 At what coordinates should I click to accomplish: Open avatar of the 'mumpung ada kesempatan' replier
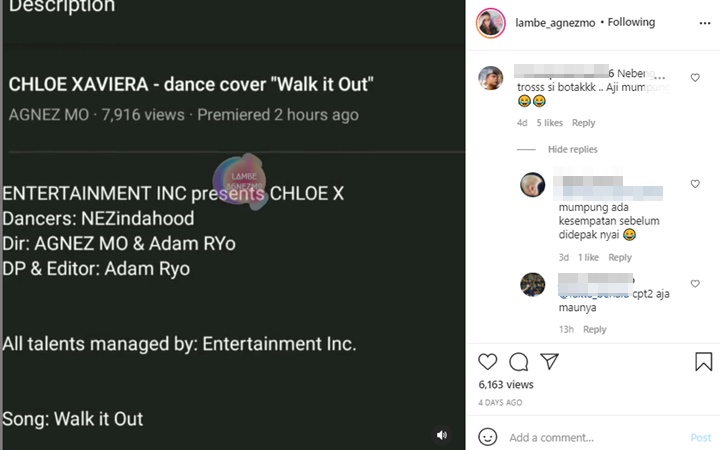[533, 185]
